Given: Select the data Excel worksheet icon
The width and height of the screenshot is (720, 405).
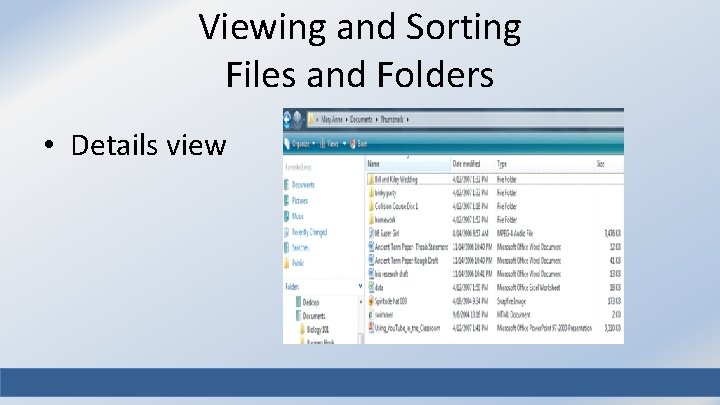Looking at the screenshot, I should coord(371,287).
